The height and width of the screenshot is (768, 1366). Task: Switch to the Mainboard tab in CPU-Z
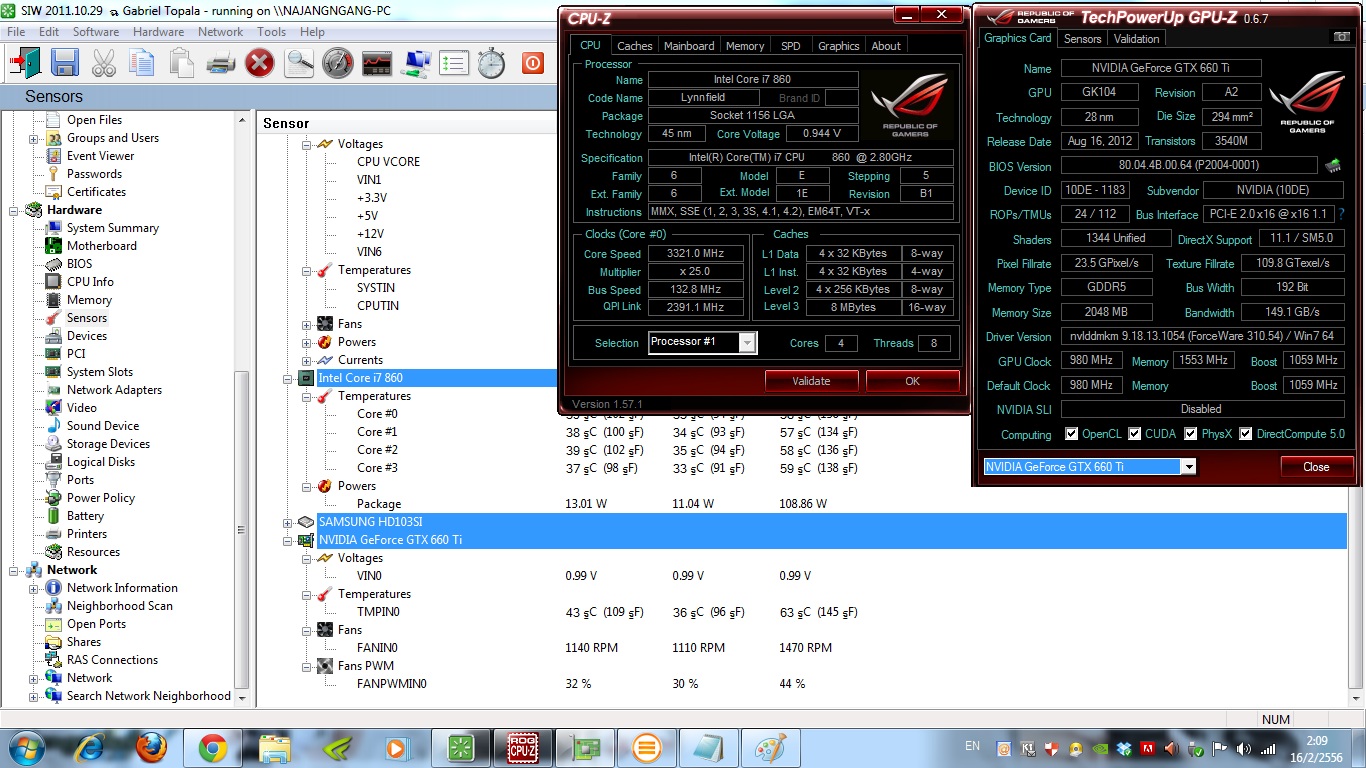tap(689, 46)
